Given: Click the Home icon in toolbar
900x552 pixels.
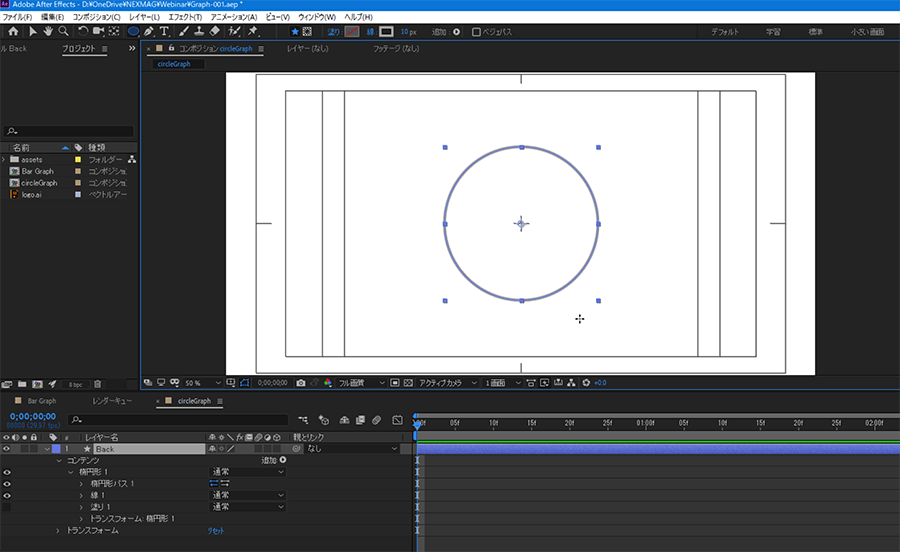Looking at the screenshot, I should pos(13,32).
